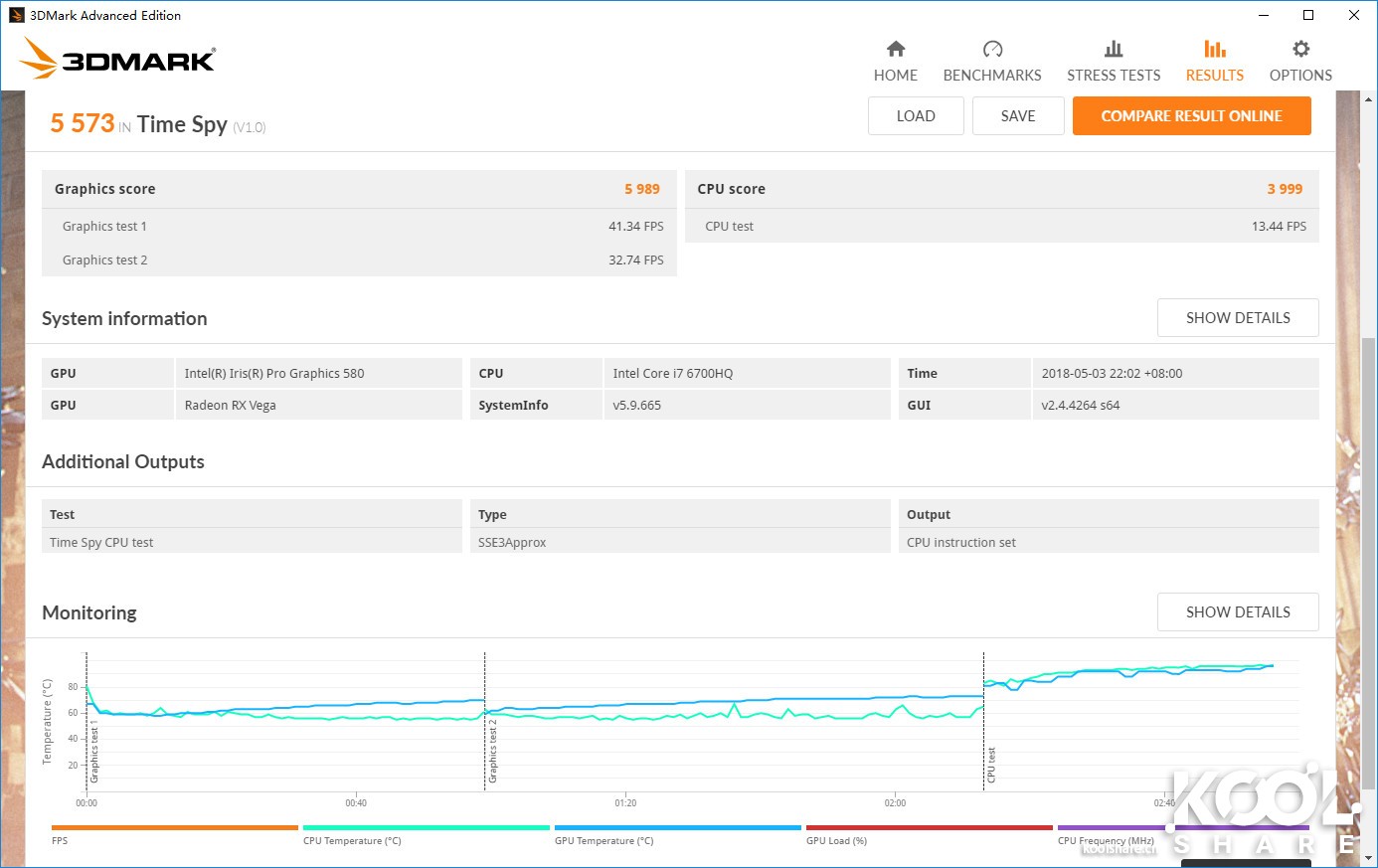Click the RESULTS navigation label
This screenshot has height=868, width=1378.
[1214, 76]
